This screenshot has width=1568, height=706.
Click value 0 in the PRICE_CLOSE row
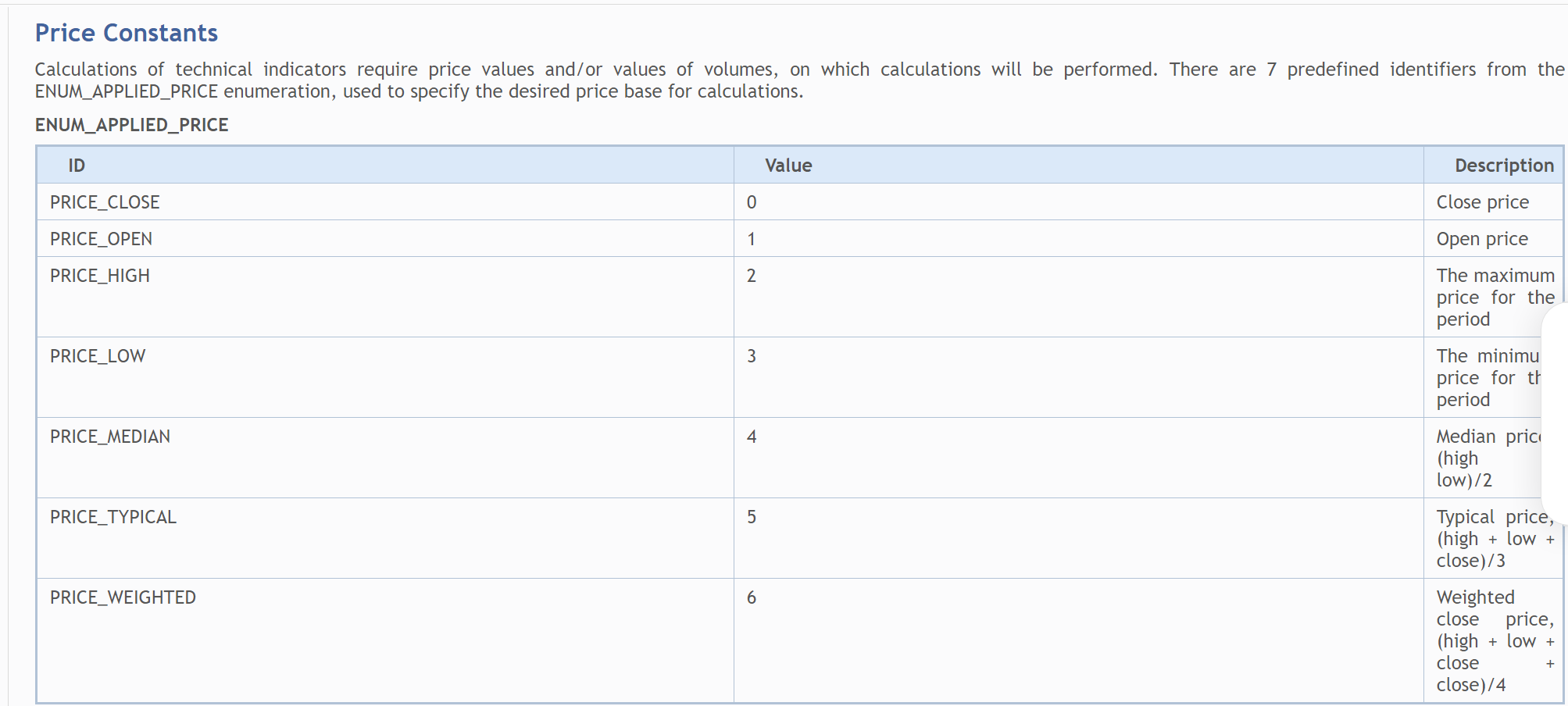pos(752,202)
